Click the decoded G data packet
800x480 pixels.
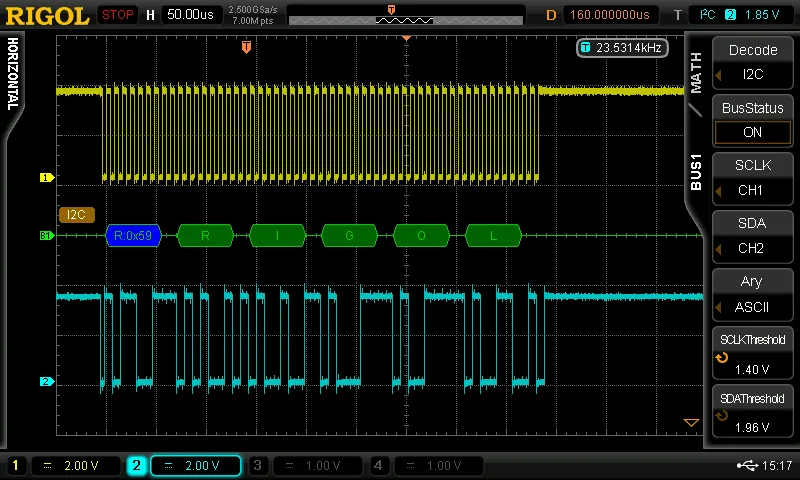[349, 236]
